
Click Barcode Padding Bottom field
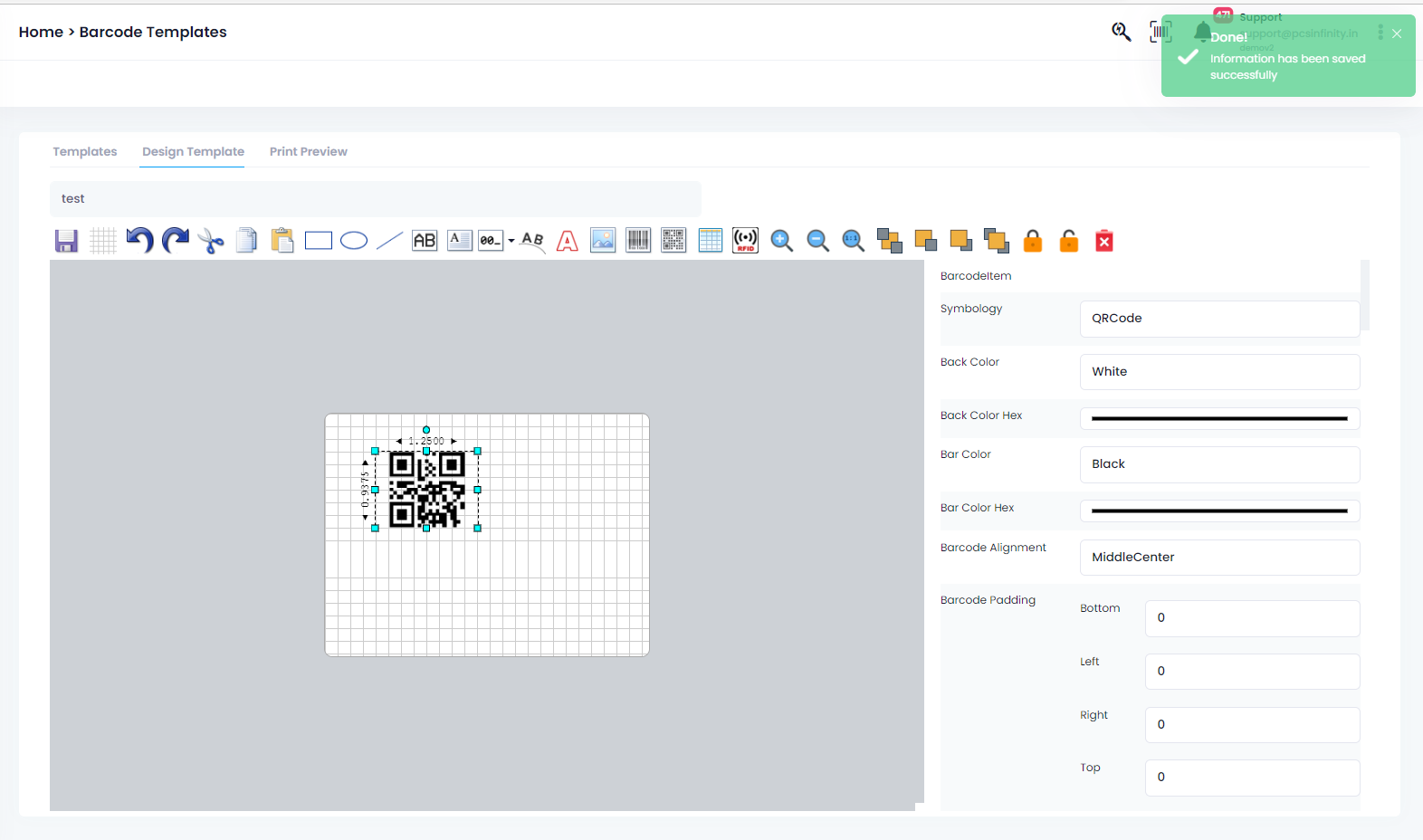(1252, 618)
